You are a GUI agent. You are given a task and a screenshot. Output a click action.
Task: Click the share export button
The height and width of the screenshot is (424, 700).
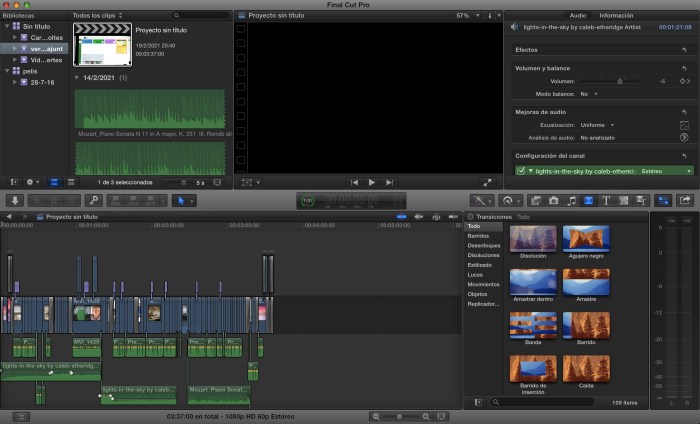[x=685, y=200]
